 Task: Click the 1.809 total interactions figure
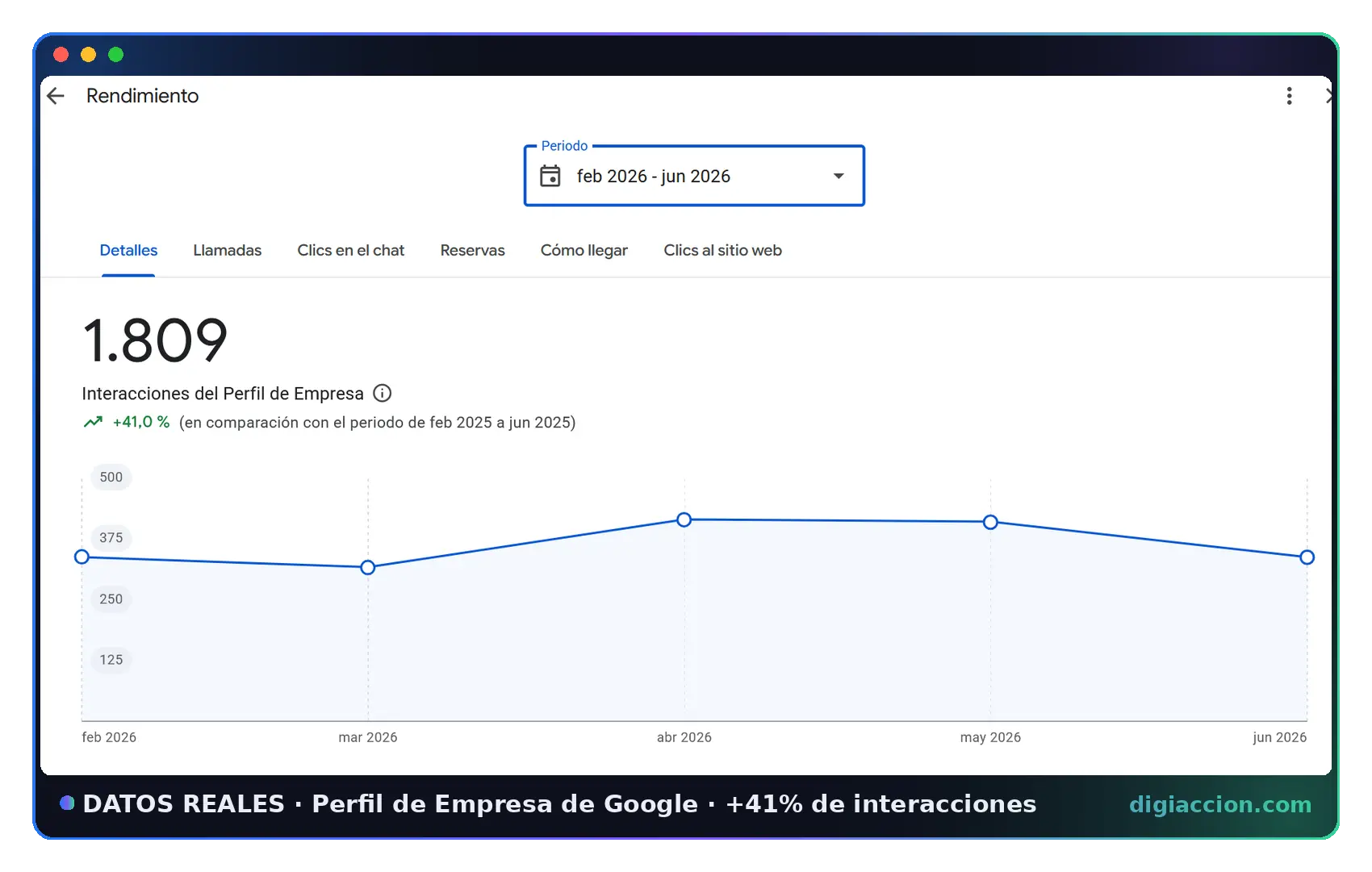(155, 340)
